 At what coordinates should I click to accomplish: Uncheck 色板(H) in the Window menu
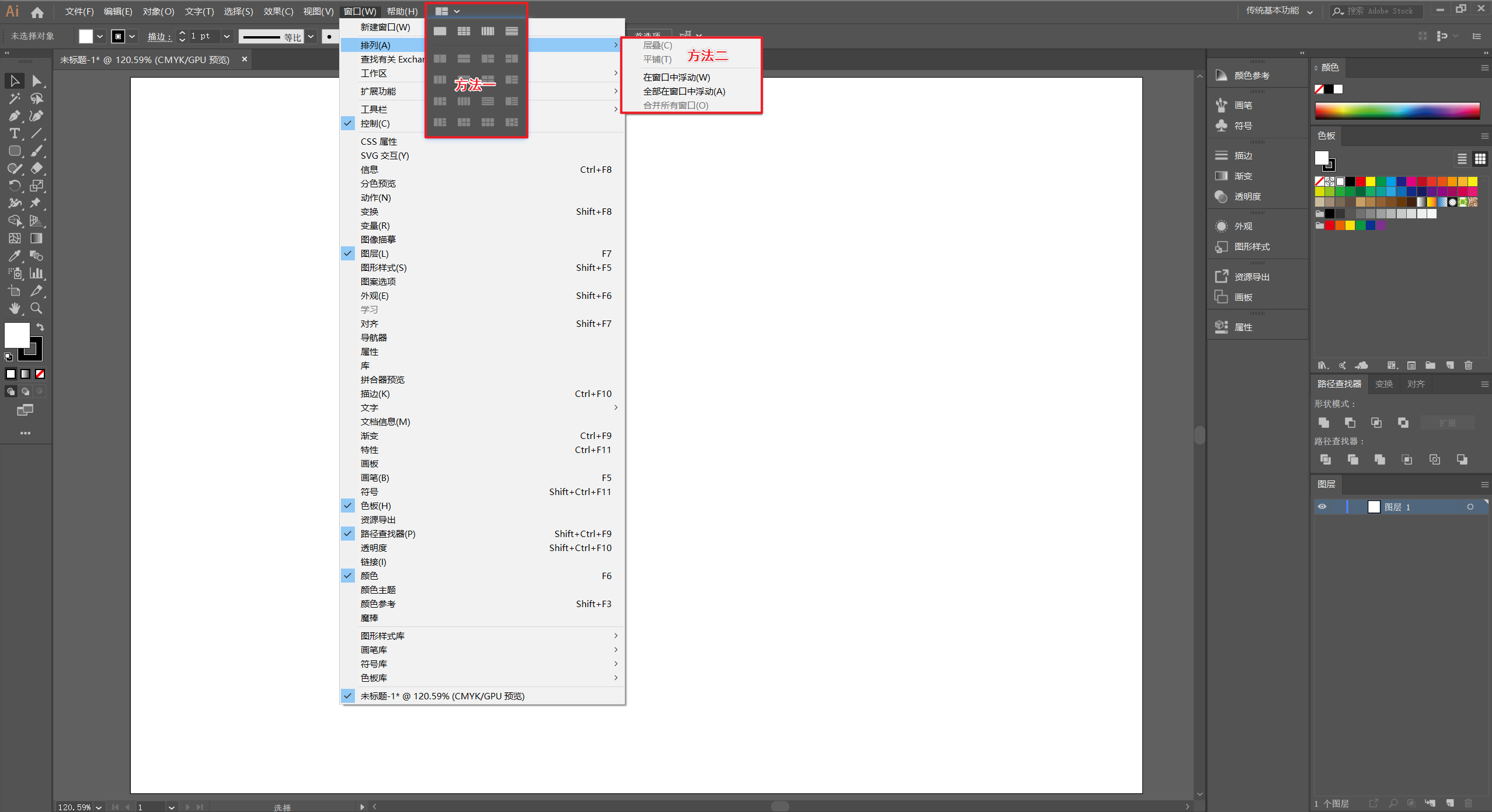375,506
